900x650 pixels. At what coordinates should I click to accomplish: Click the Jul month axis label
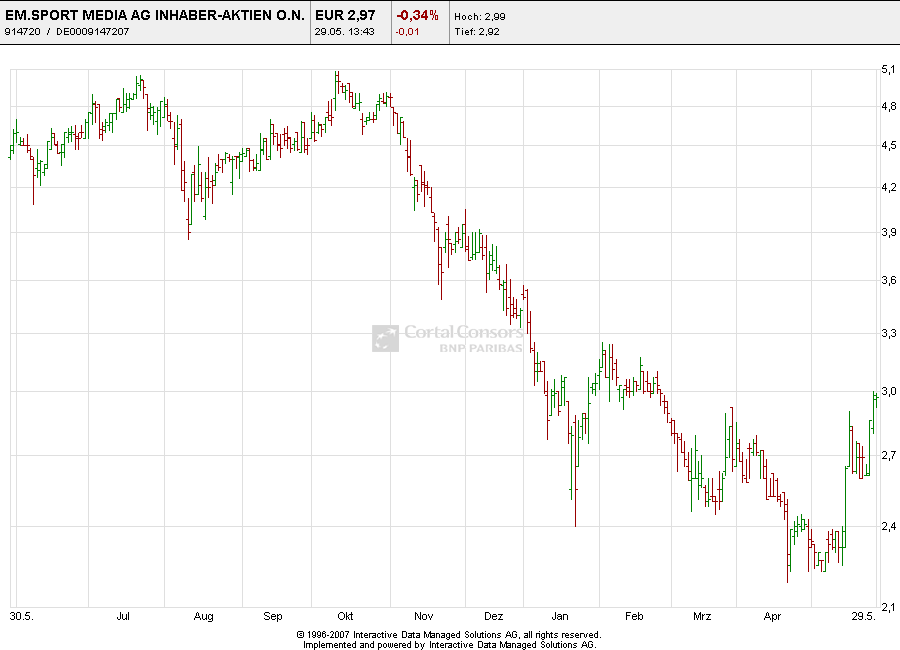tap(123, 616)
